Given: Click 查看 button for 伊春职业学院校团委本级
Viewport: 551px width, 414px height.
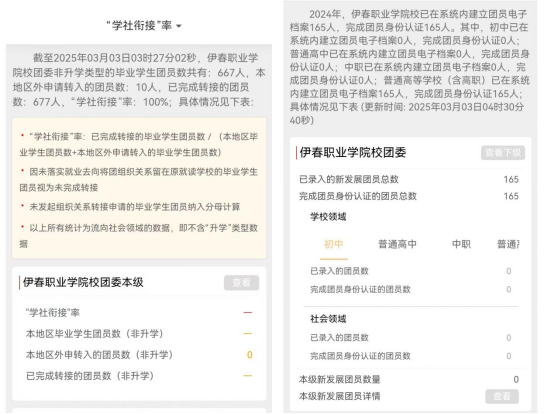Looking at the screenshot, I should pos(241,283).
